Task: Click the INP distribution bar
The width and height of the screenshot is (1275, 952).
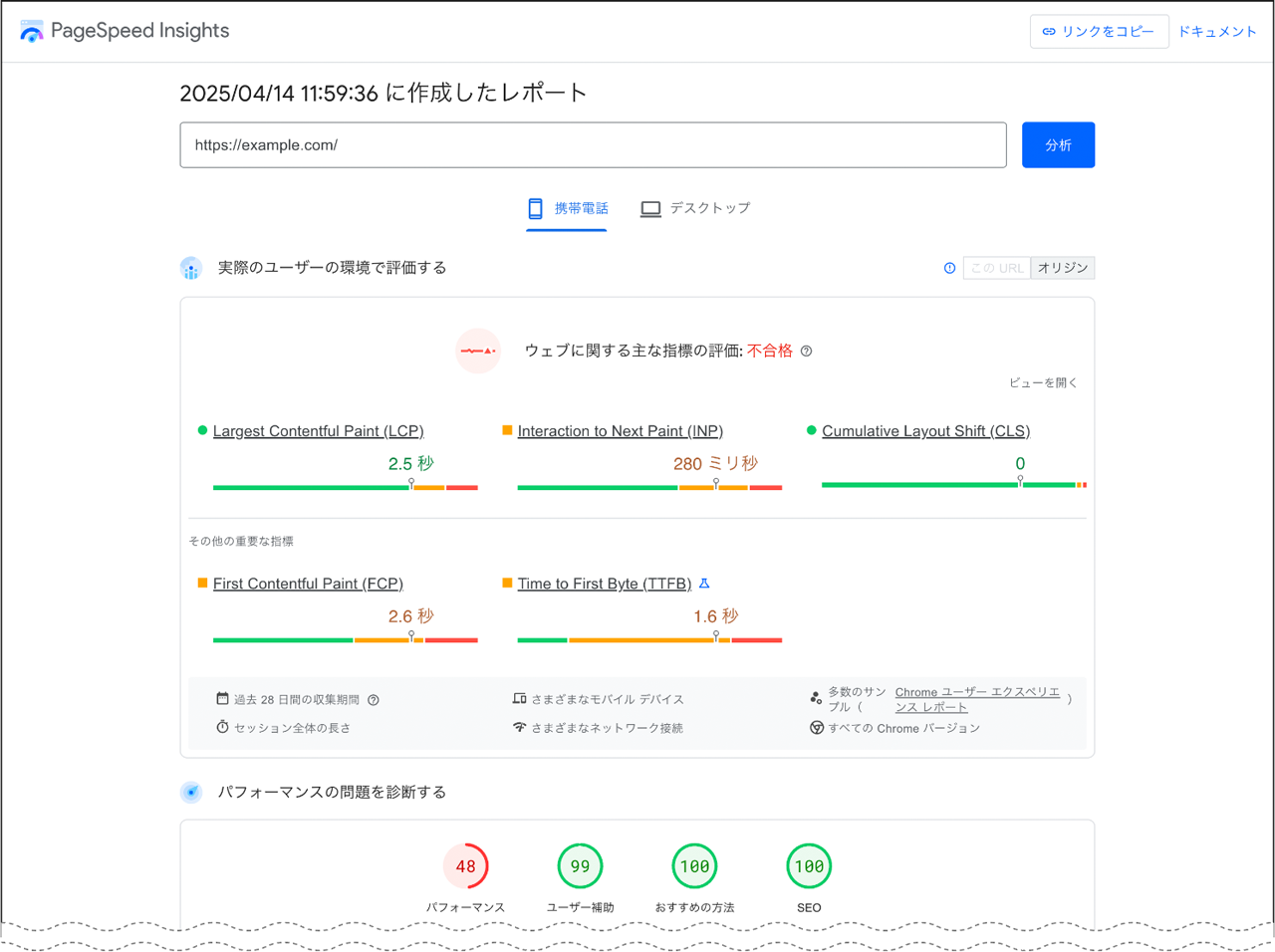Action: (x=649, y=487)
